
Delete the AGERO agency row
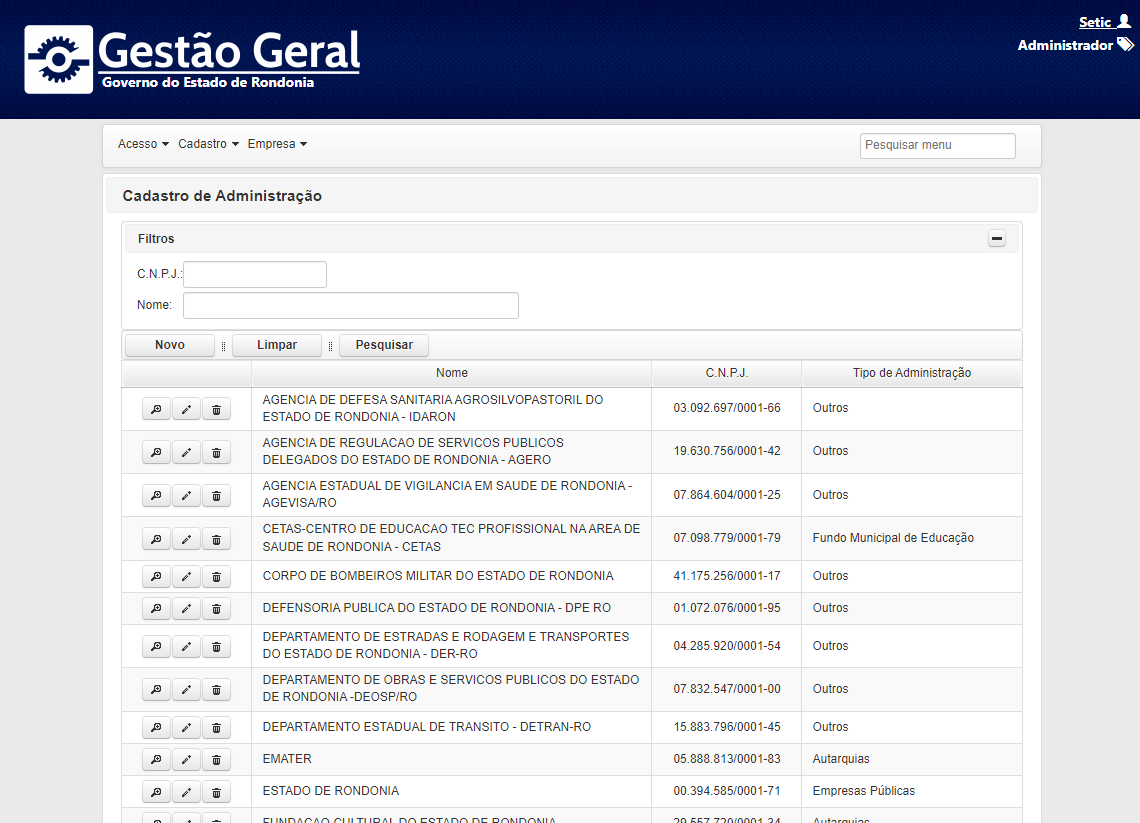point(216,452)
